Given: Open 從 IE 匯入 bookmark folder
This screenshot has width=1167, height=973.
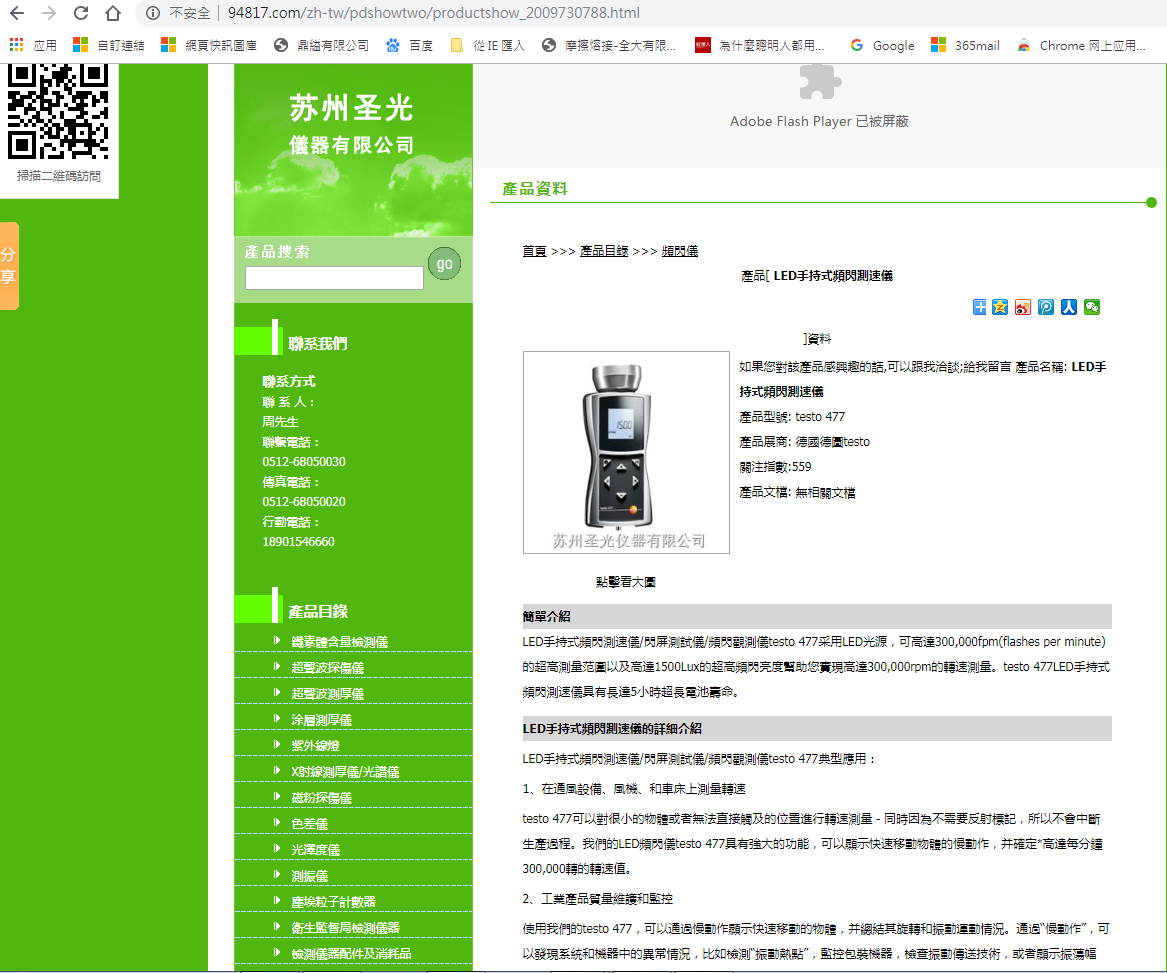Looking at the screenshot, I should point(487,45).
